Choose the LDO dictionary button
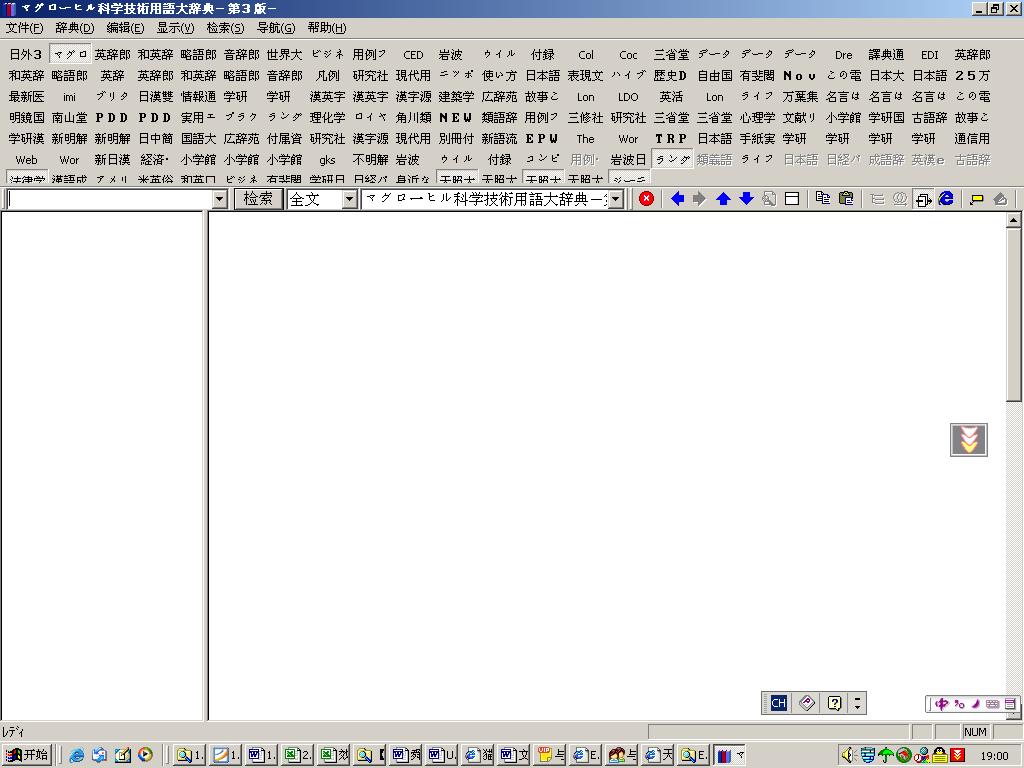The image size is (1024, 768). [628, 96]
